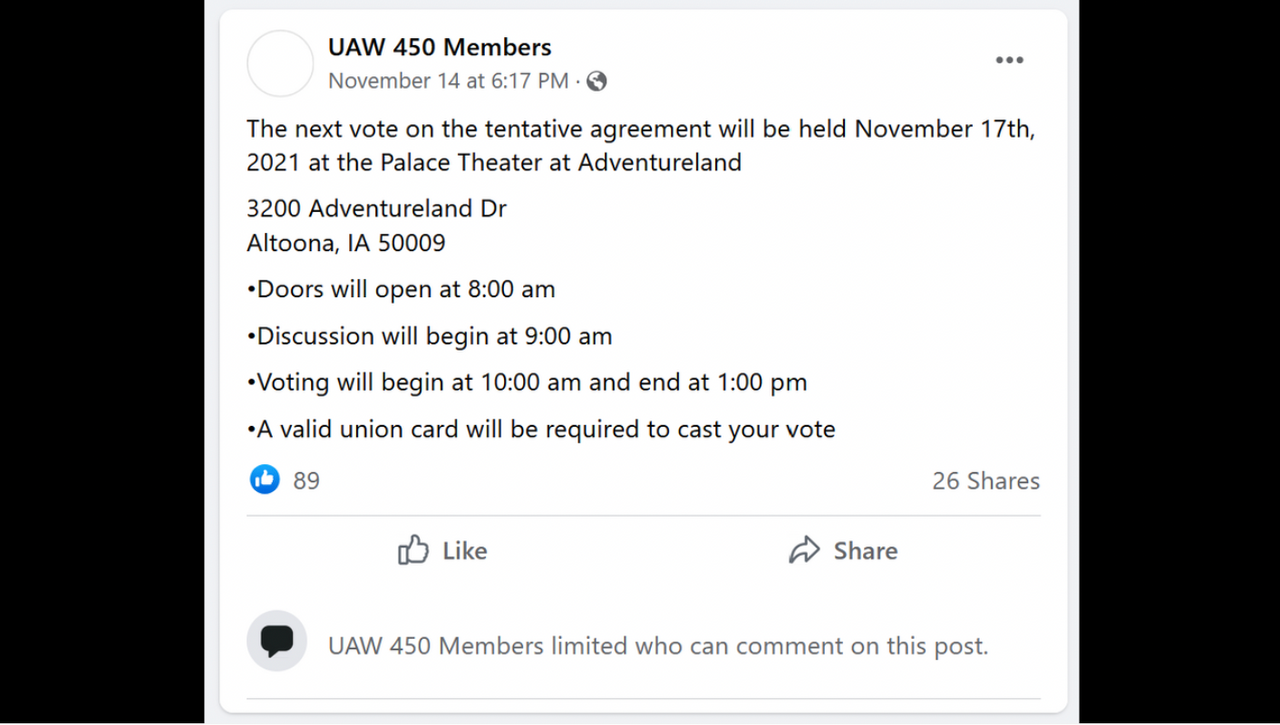1280x725 pixels.
Task: Click the Discussion will begin at 9:00 am line
Action: 429,336
